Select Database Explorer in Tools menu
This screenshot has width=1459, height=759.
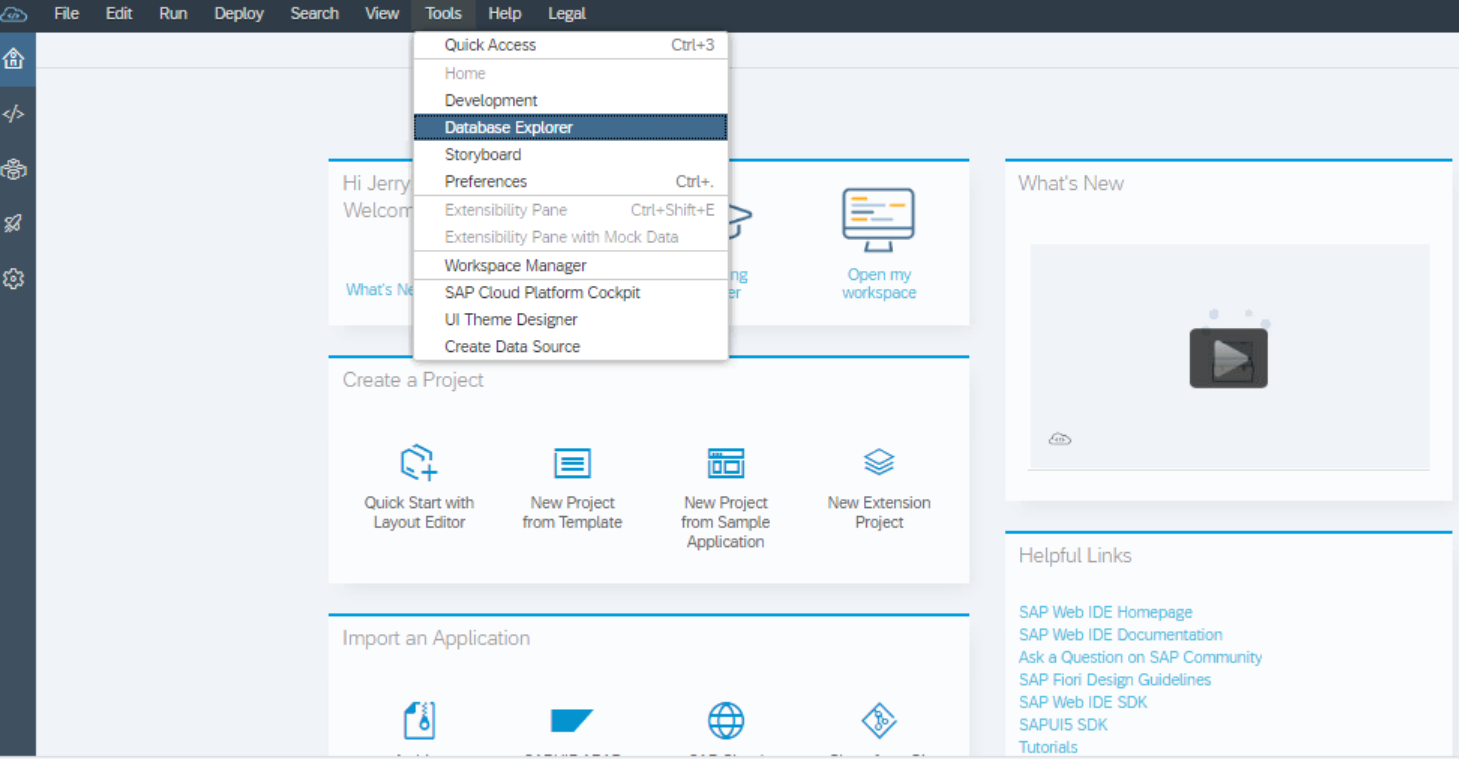[x=570, y=127]
